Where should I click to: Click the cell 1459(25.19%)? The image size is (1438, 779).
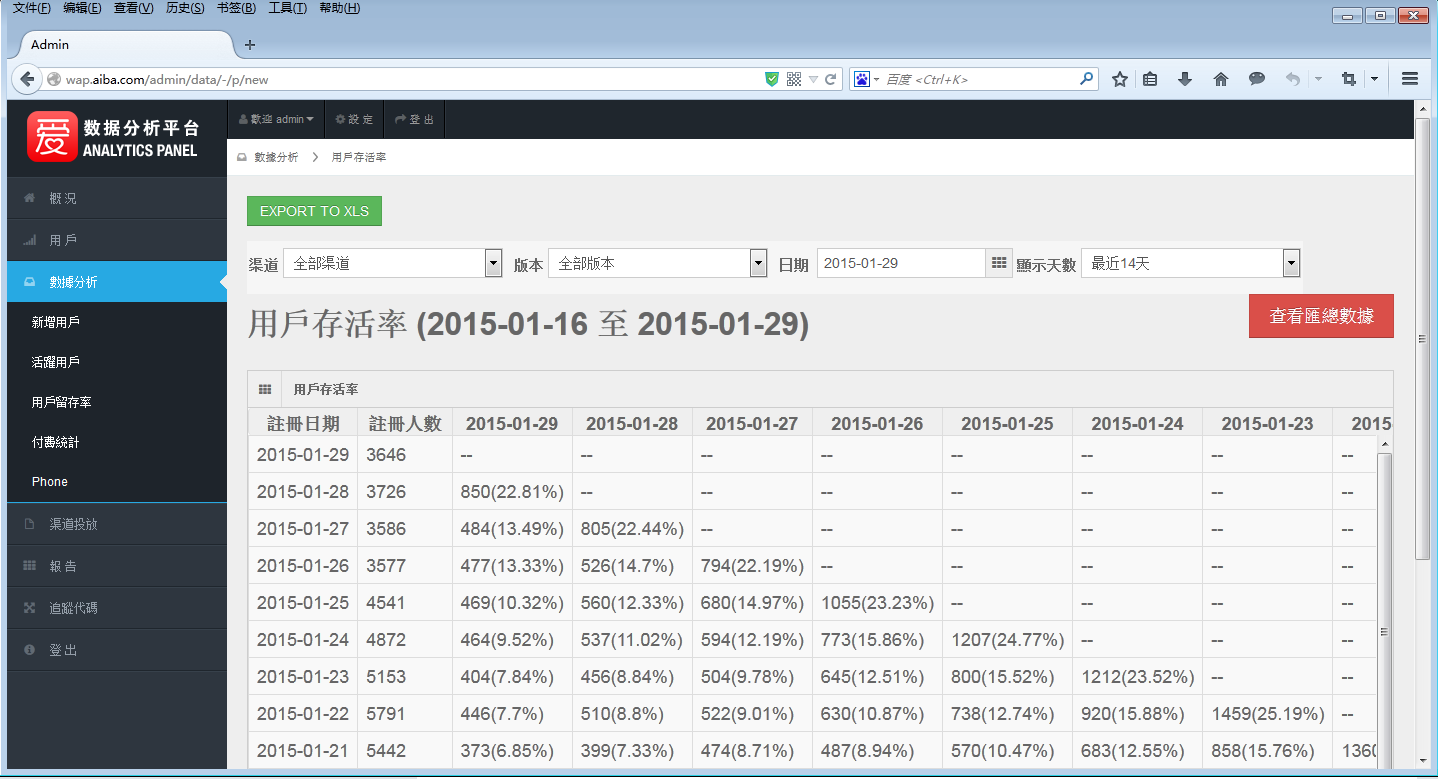(x=1267, y=714)
